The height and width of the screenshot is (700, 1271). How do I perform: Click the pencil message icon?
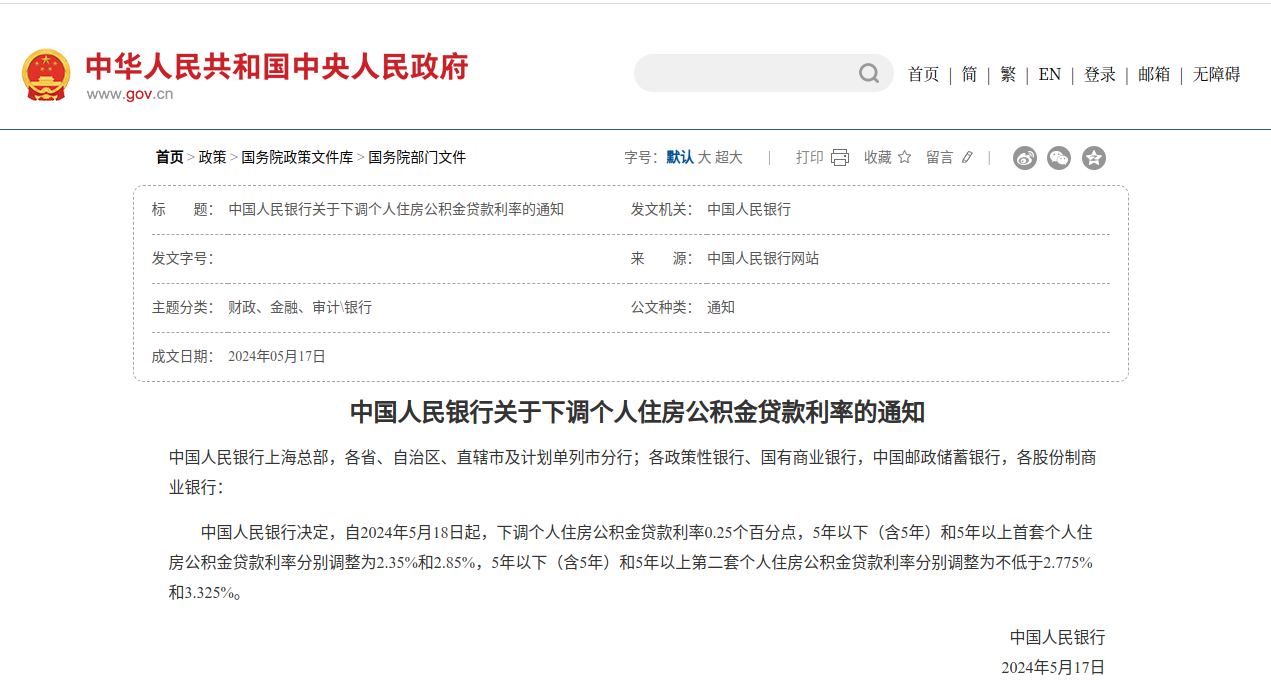click(x=967, y=157)
